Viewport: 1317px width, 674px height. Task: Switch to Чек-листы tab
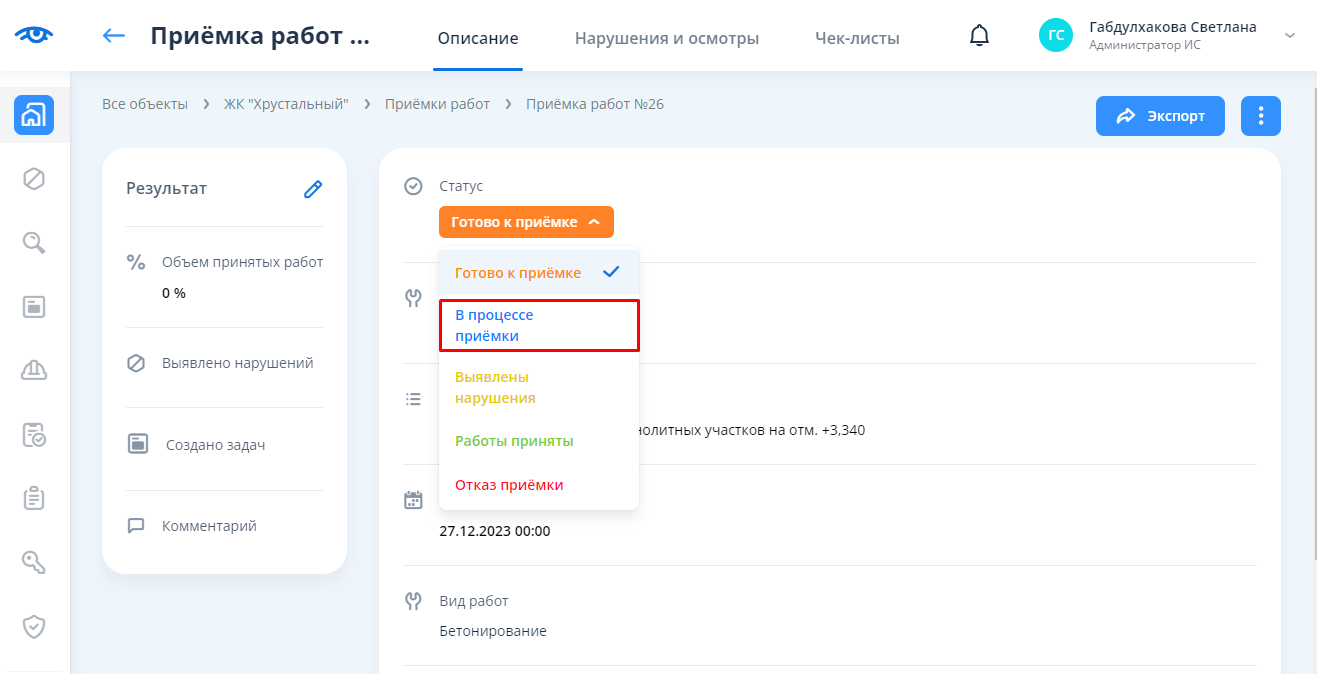pyautogui.click(x=857, y=39)
